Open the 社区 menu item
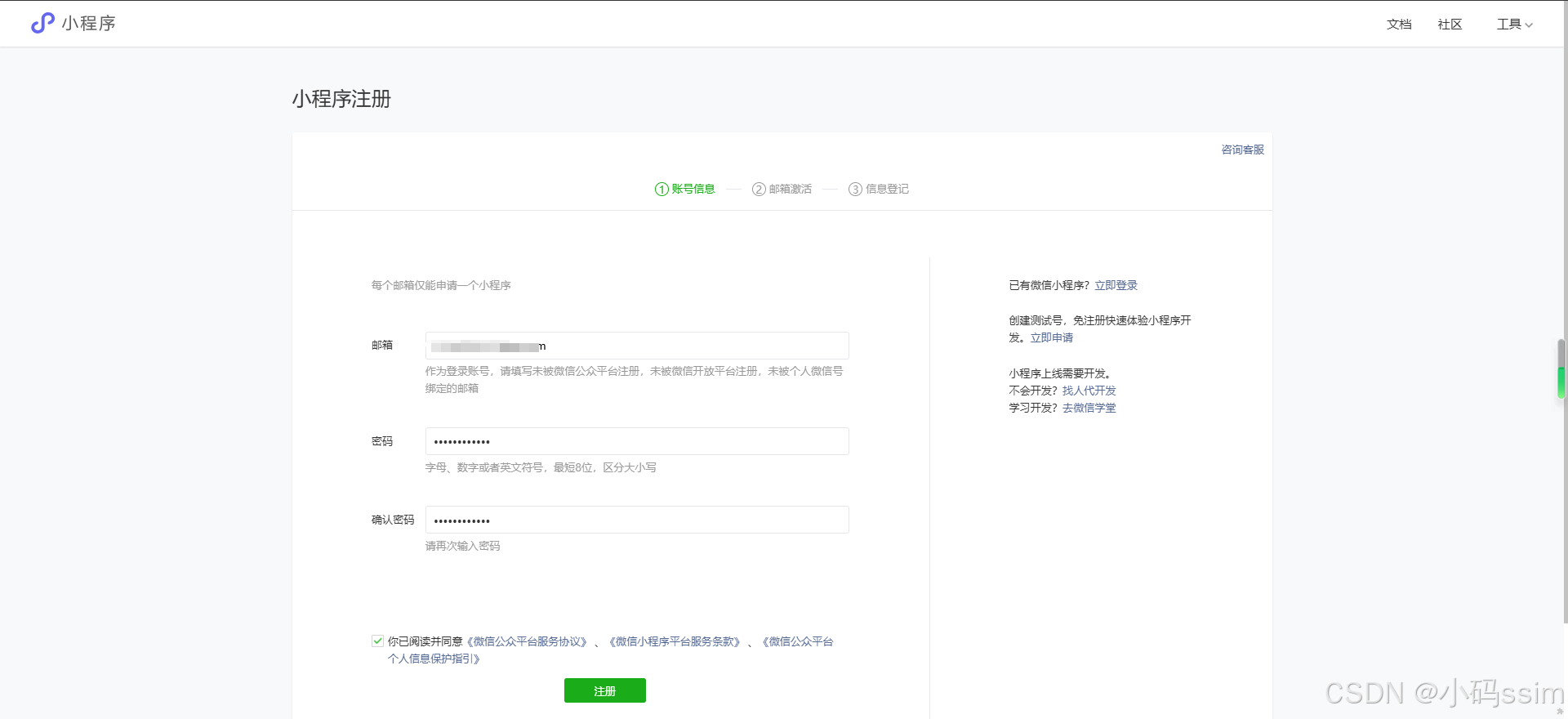The width and height of the screenshot is (1568, 719). 1450,25
